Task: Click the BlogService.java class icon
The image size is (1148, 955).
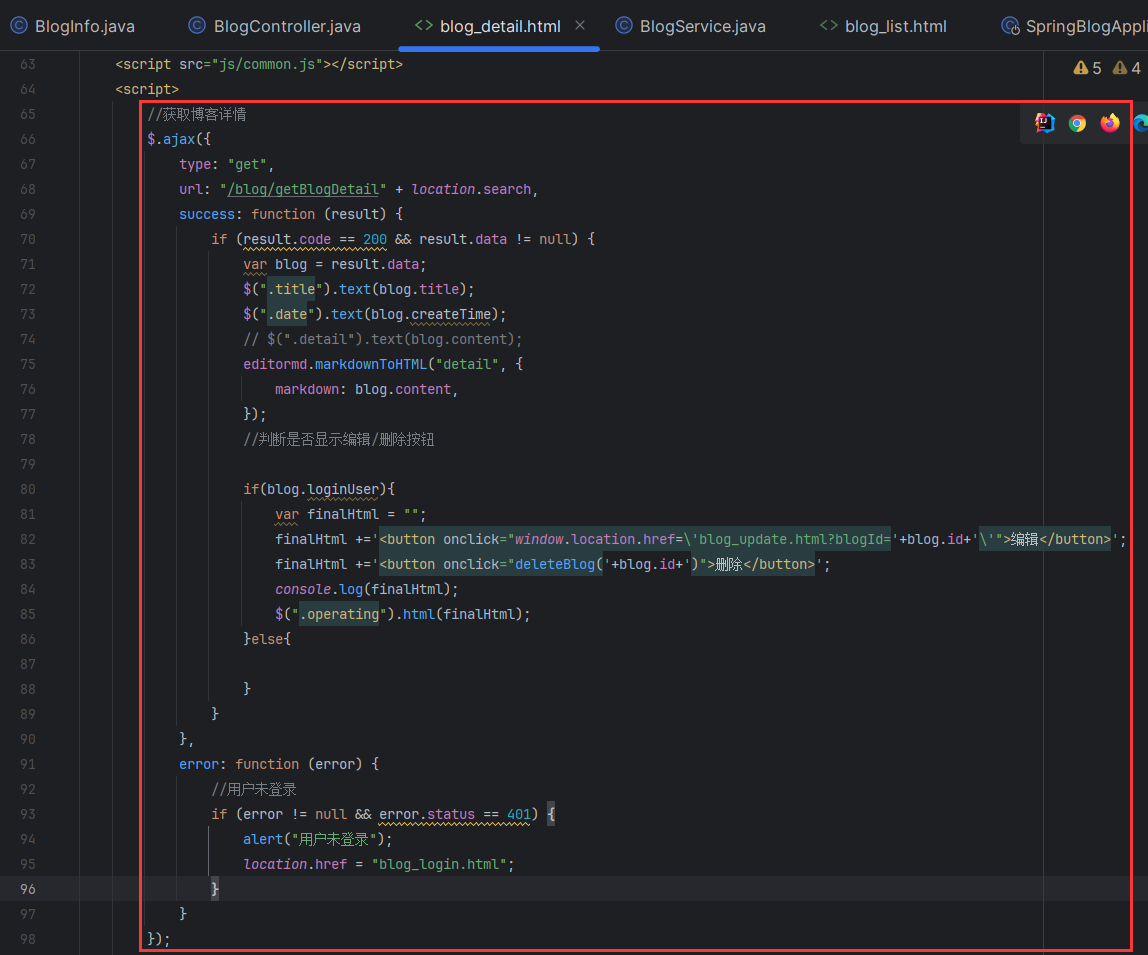Action: pos(624,26)
